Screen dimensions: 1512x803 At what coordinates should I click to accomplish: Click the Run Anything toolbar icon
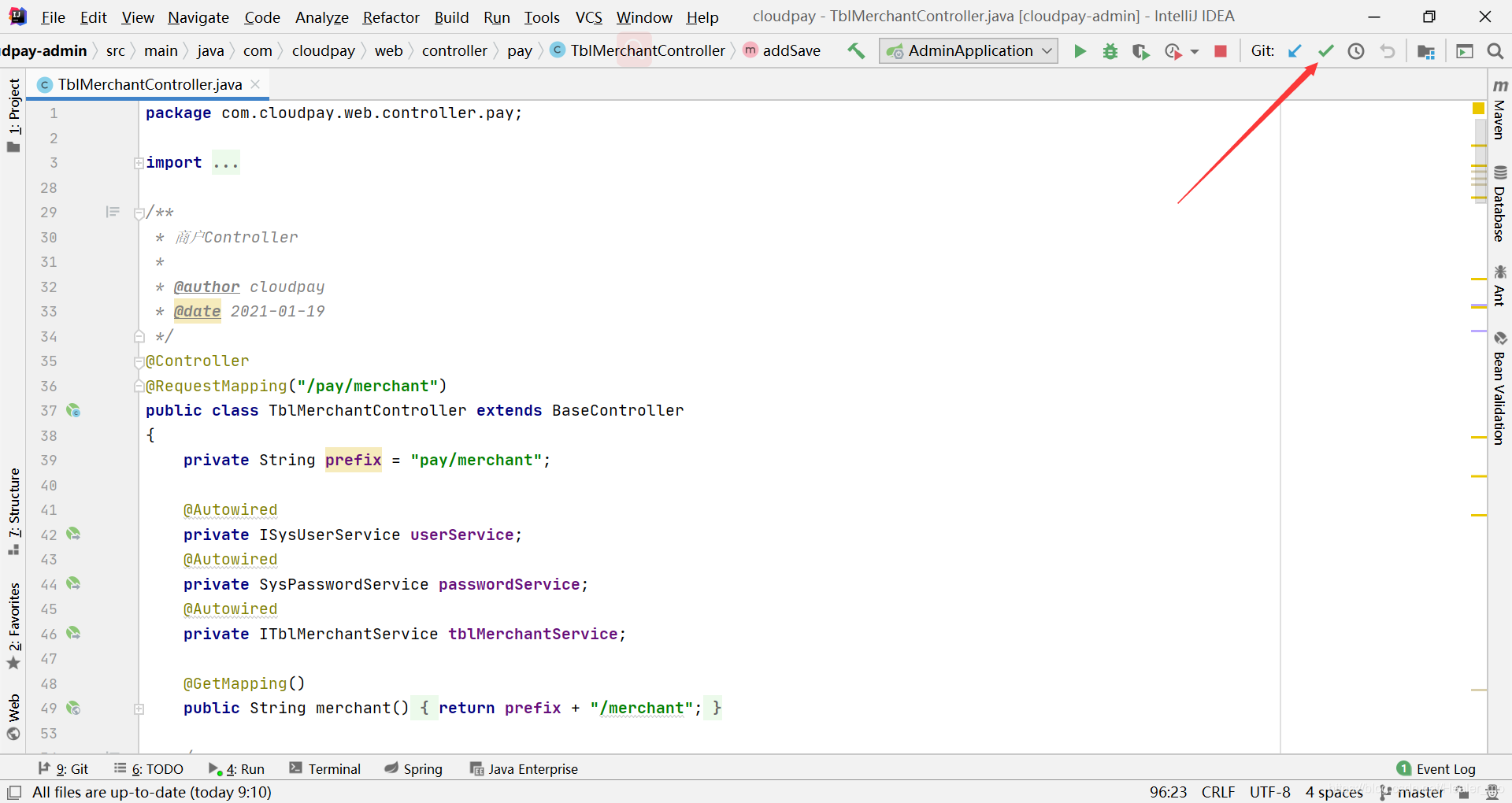click(x=1465, y=51)
